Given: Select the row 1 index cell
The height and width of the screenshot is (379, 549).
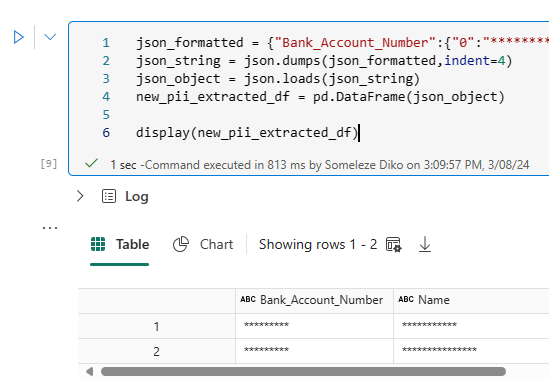Looking at the screenshot, I should [x=157, y=326].
